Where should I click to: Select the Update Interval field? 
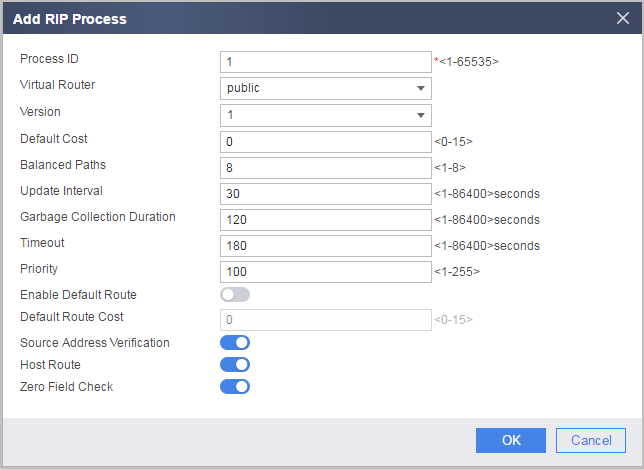[326, 194]
